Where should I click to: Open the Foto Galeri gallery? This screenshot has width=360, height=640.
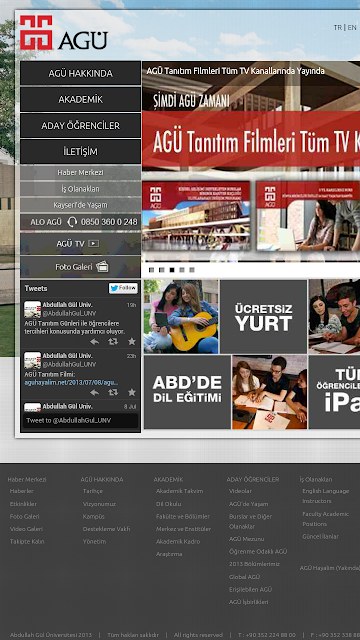(80, 267)
